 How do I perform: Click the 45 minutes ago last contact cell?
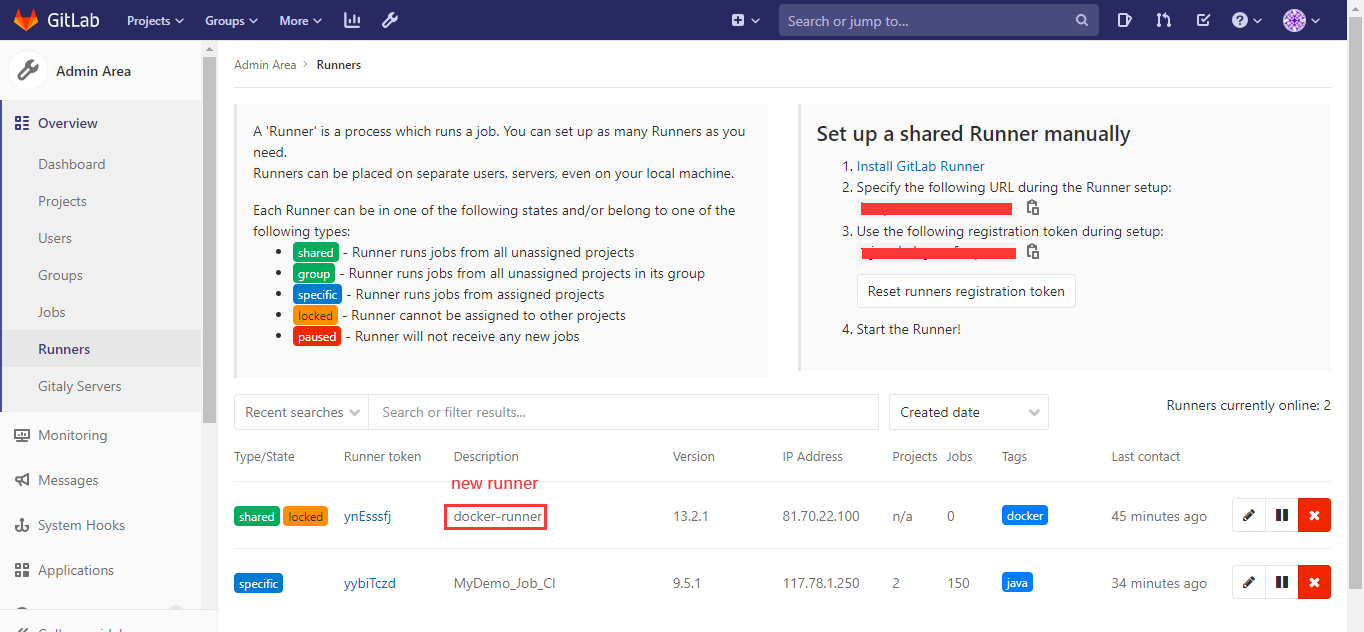[1159, 517]
